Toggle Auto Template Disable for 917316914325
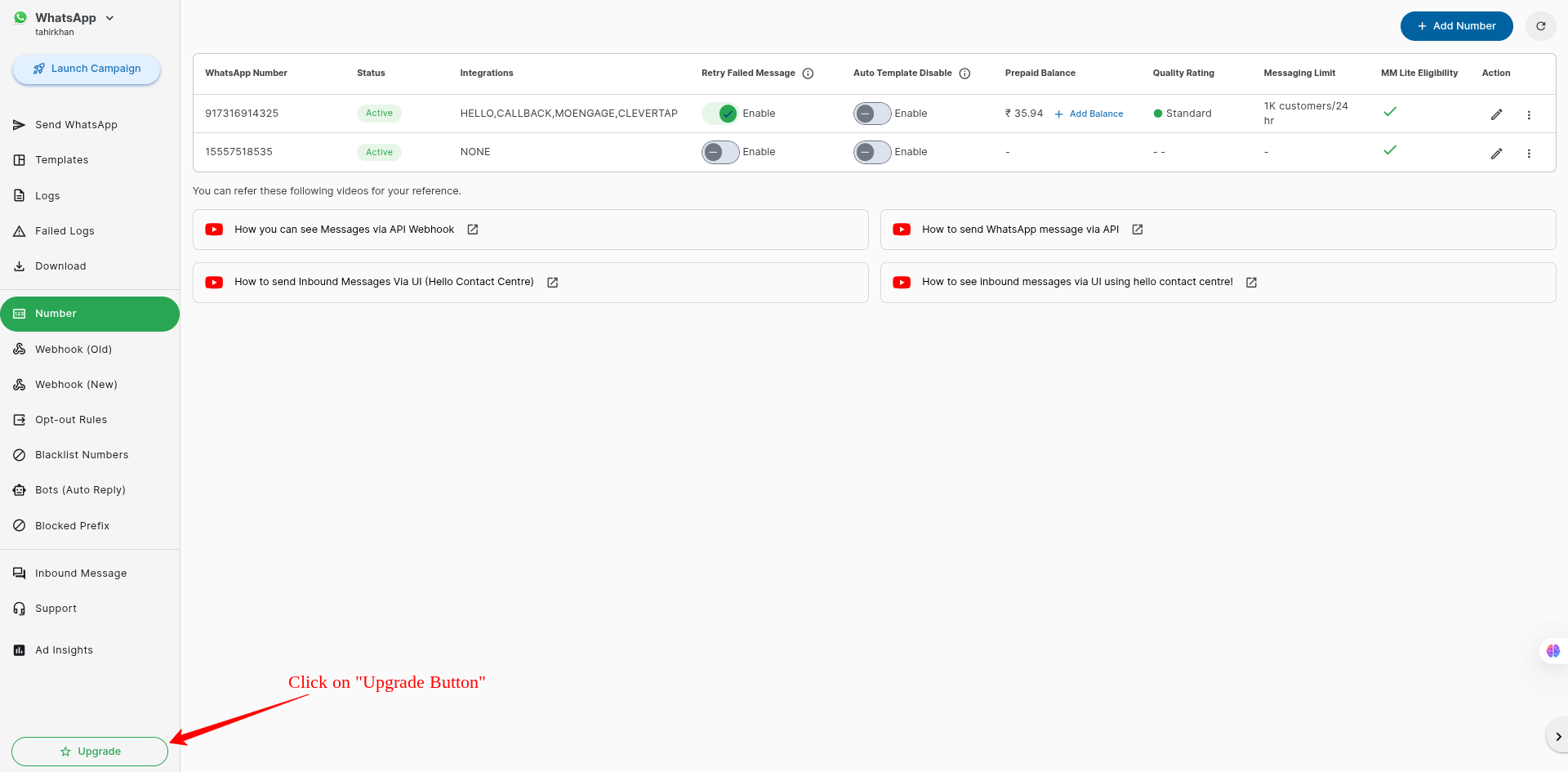Screen dimensions: 1568x772 point(872,114)
